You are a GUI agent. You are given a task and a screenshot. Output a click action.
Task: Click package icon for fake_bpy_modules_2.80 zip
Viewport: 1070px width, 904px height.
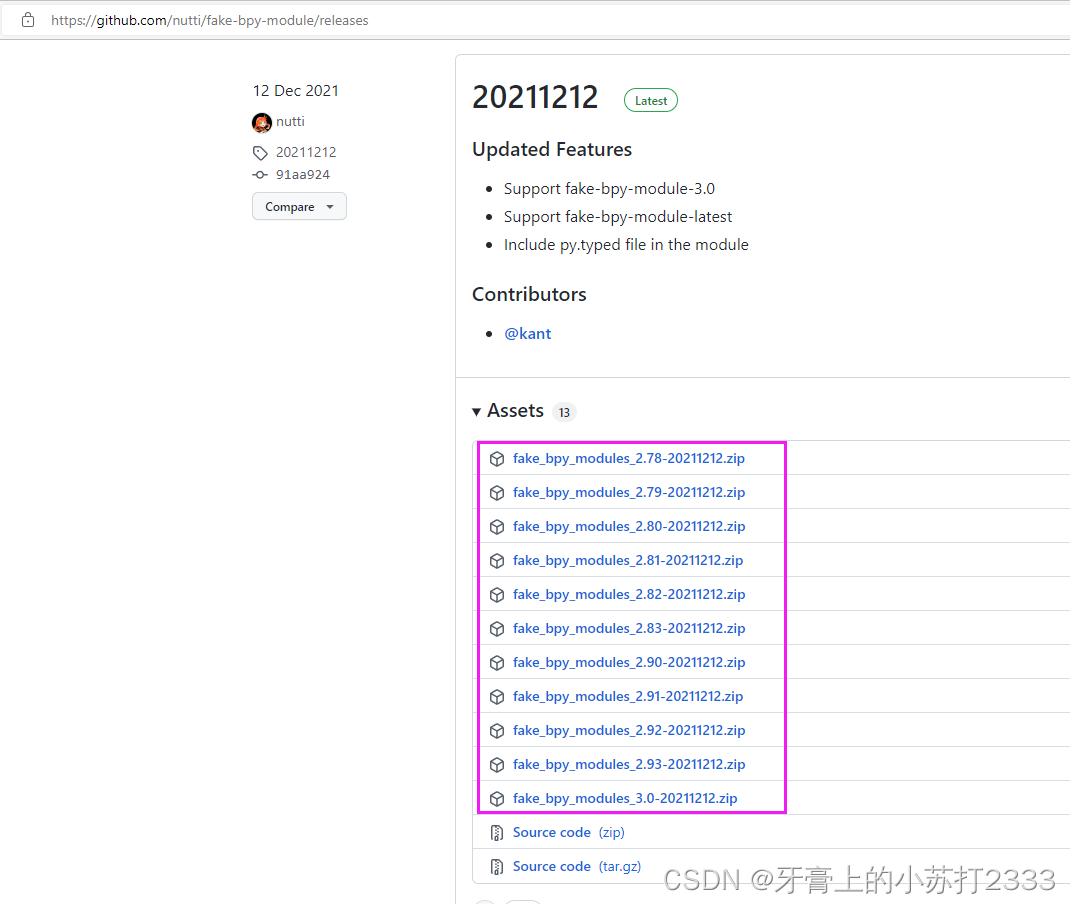[x=497, y=527]
